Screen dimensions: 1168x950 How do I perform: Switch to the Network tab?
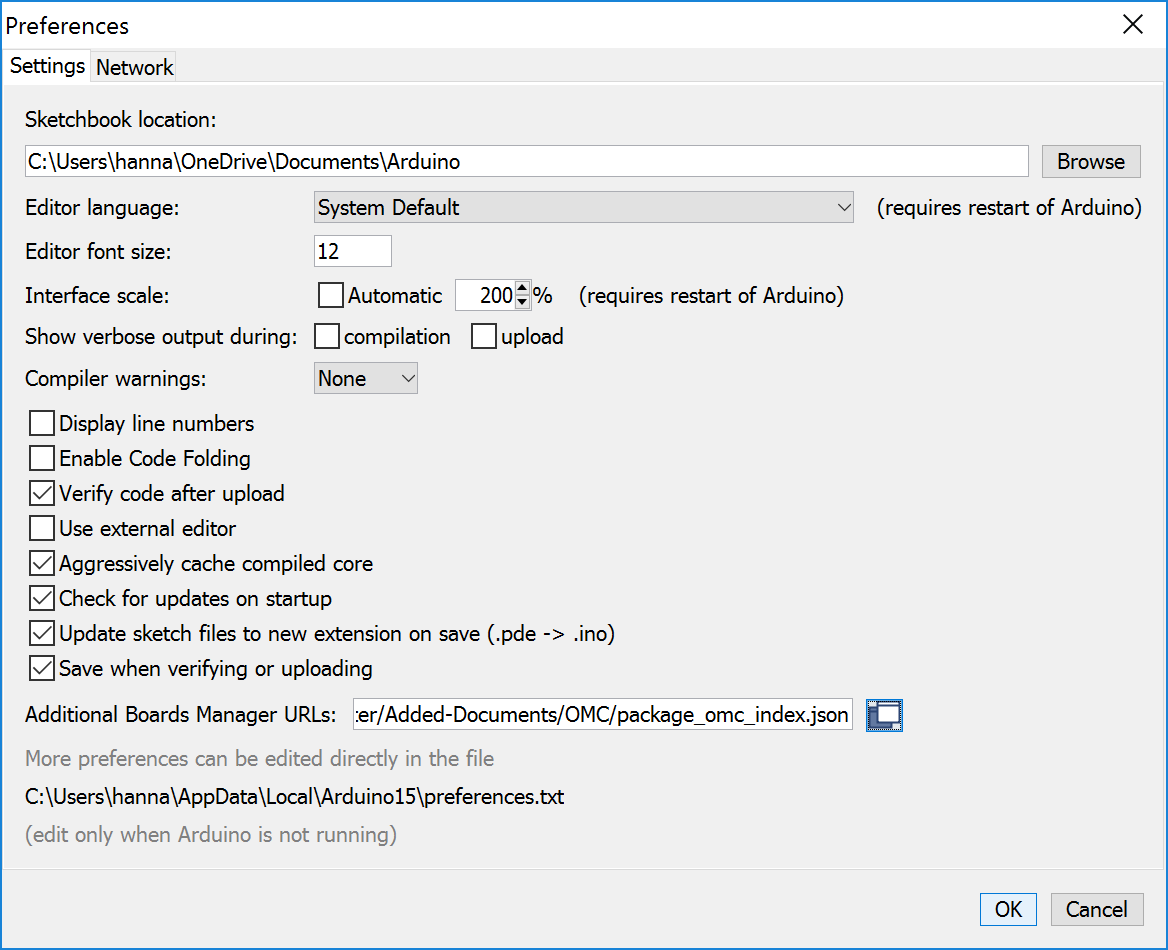pyautogui.click(x=133, y=66)
